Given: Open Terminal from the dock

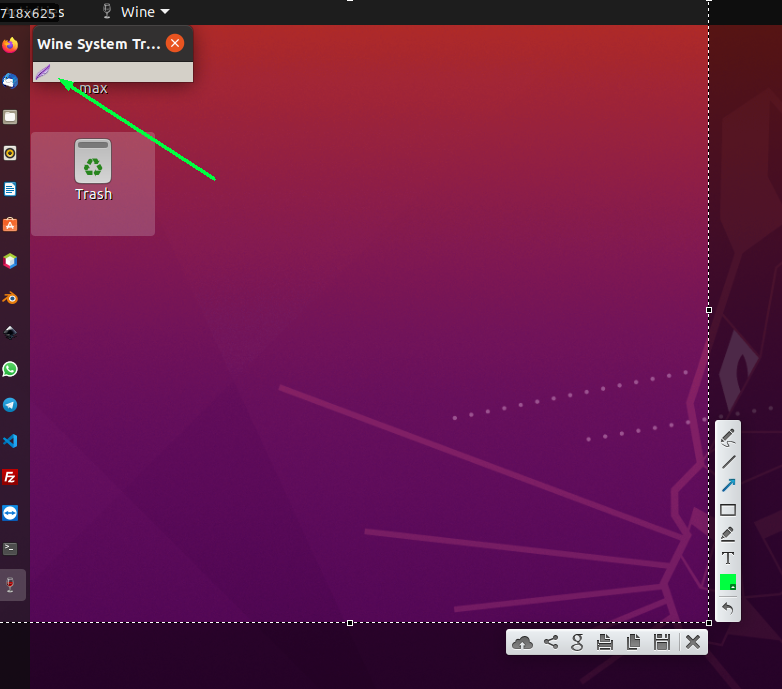Looking at the screenshot, I should [10, 549].
